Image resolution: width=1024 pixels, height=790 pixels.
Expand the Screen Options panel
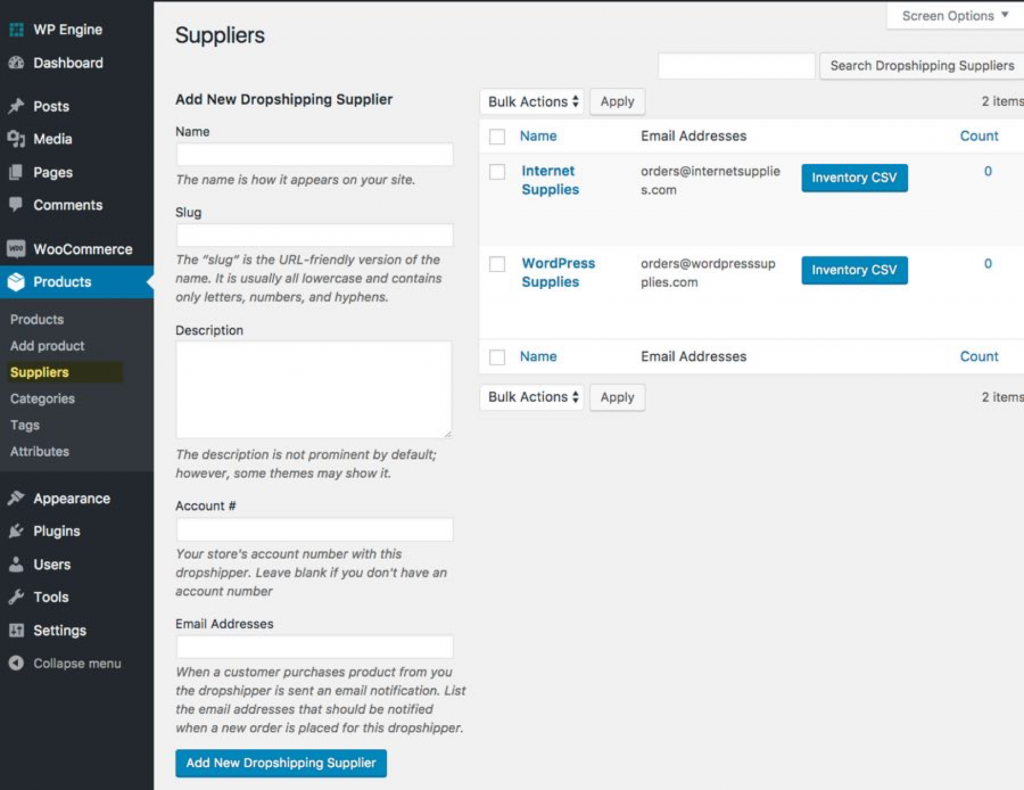tap(955, 16)
